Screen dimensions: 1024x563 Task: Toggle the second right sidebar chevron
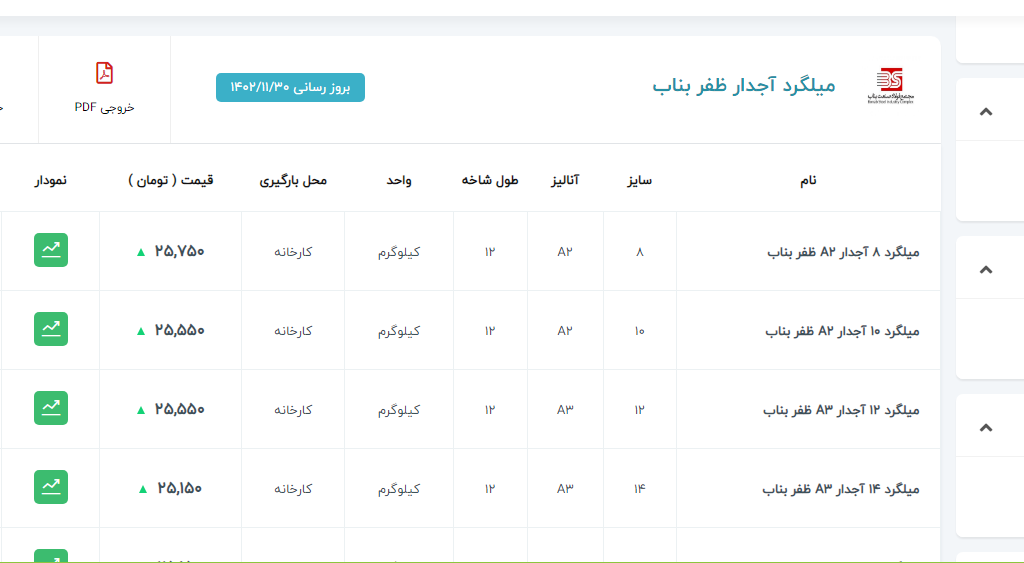(986, 269)
